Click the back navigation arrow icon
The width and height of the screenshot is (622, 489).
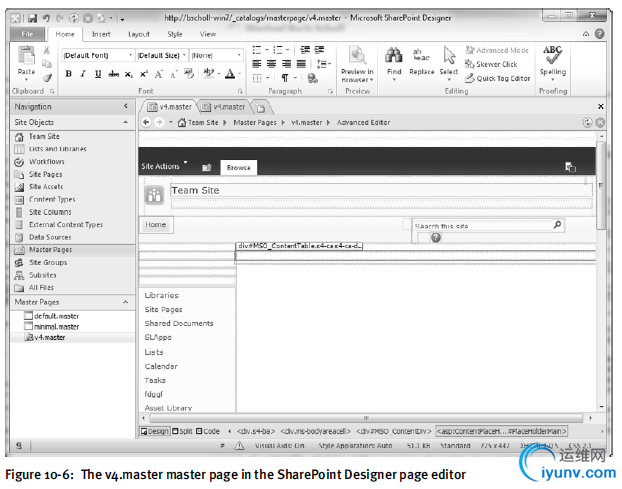click(x=146, y=122)
